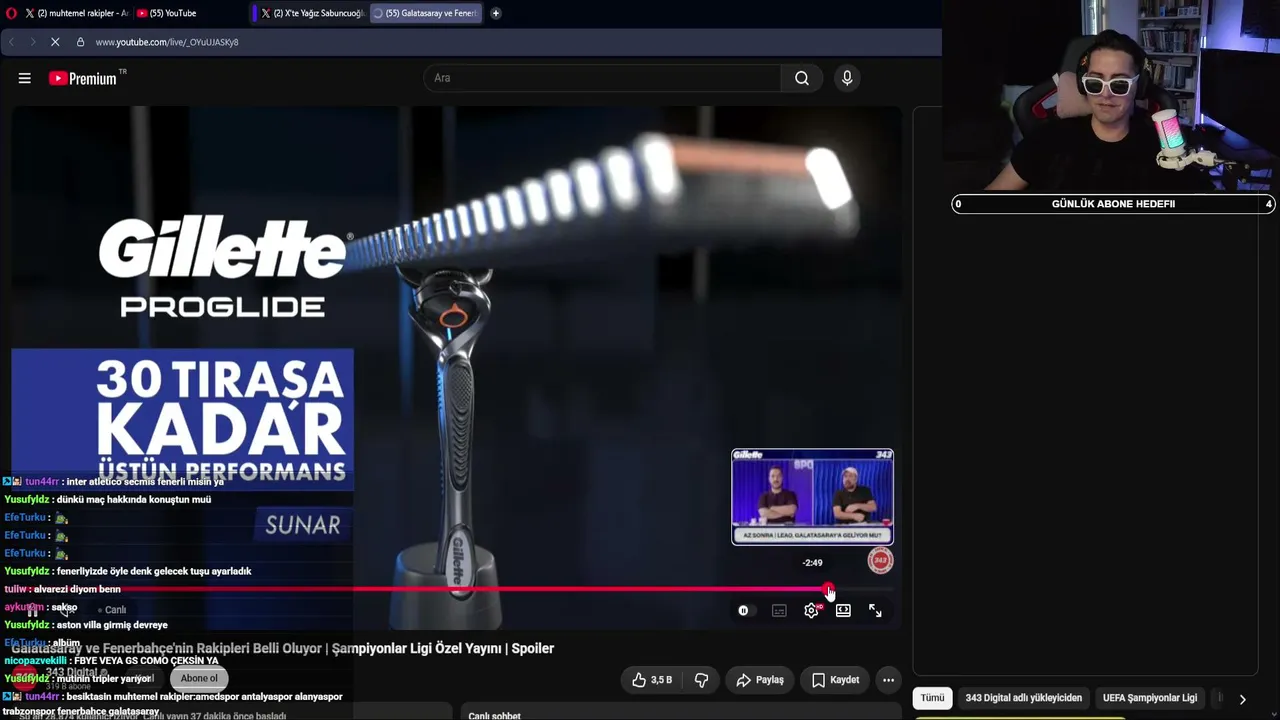Enter fullscreen video mode

[875, 610]
